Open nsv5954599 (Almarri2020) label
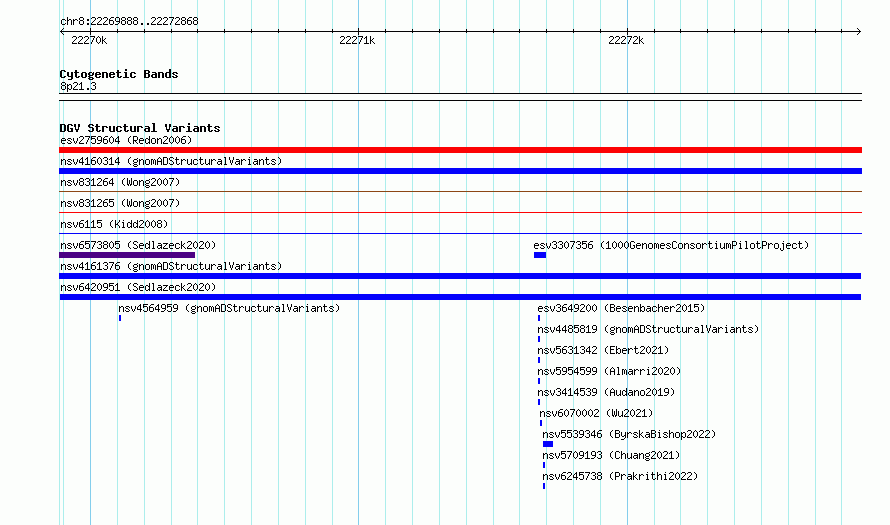The height and width of the screenshot is (525, 890). [x=609, y=371]
